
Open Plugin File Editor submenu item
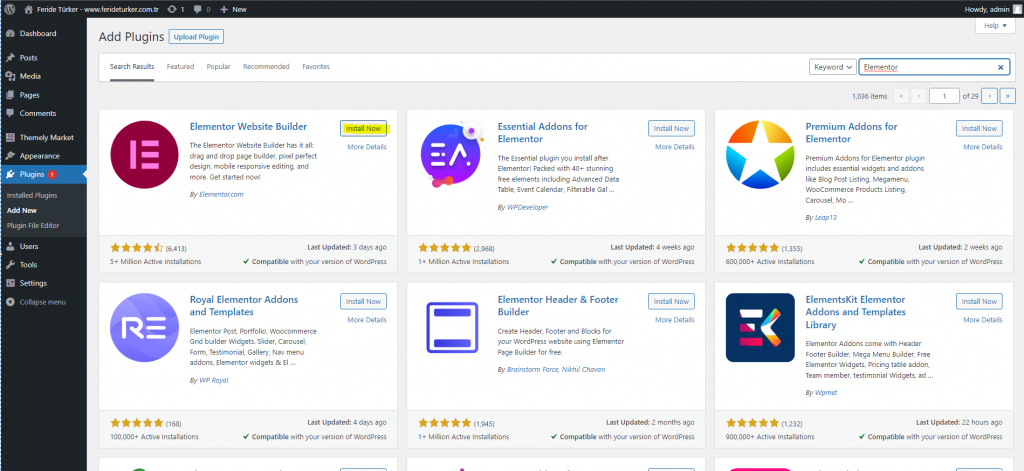click(x=33, y=225)
